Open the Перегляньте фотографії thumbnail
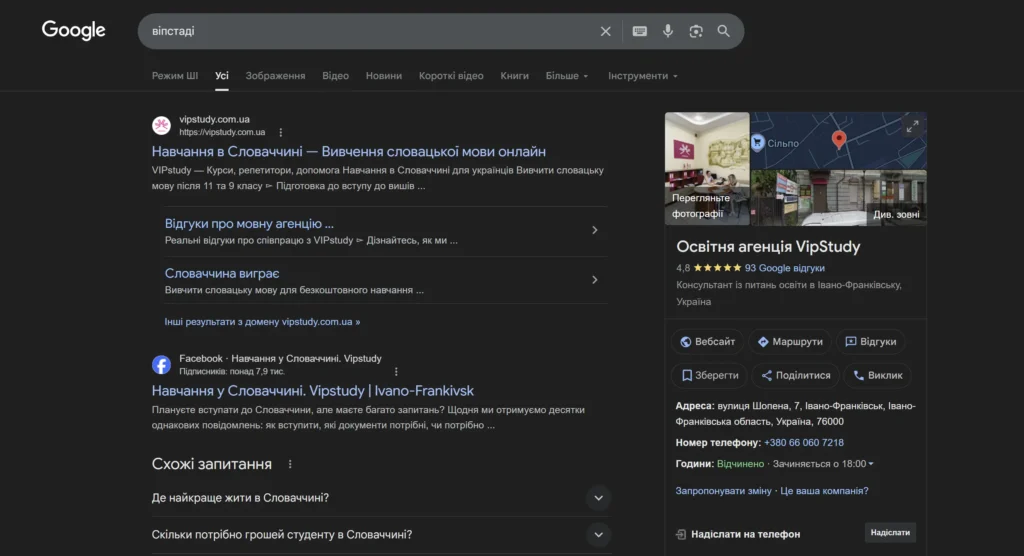This screenshot has width=1024, height=556. click(707, 169)
